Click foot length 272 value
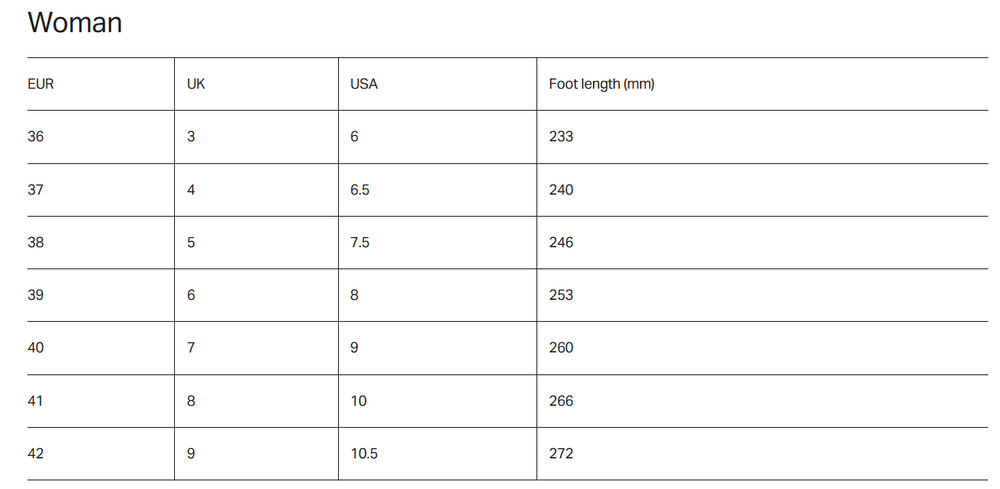1000x489 pixels. click(x=561, y=453)
